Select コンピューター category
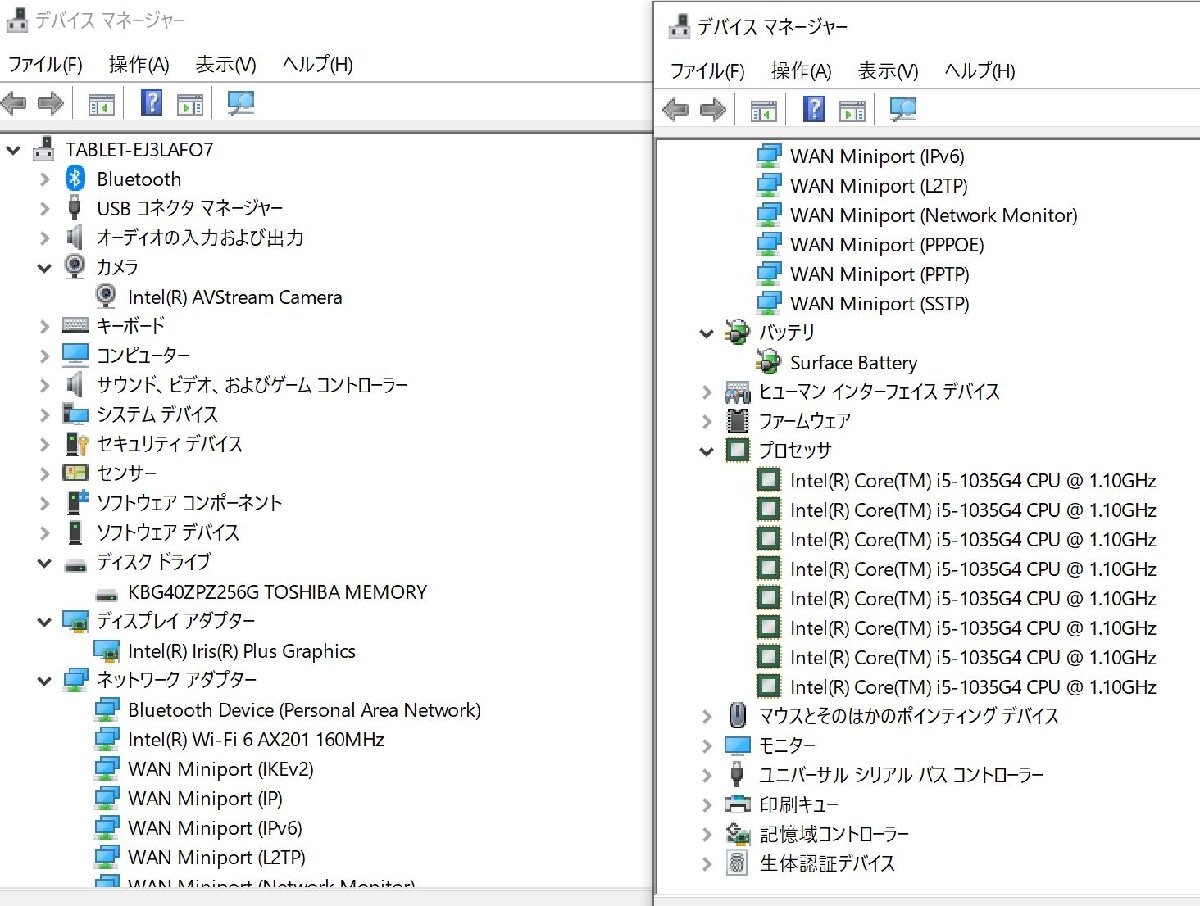 [142, 356]
